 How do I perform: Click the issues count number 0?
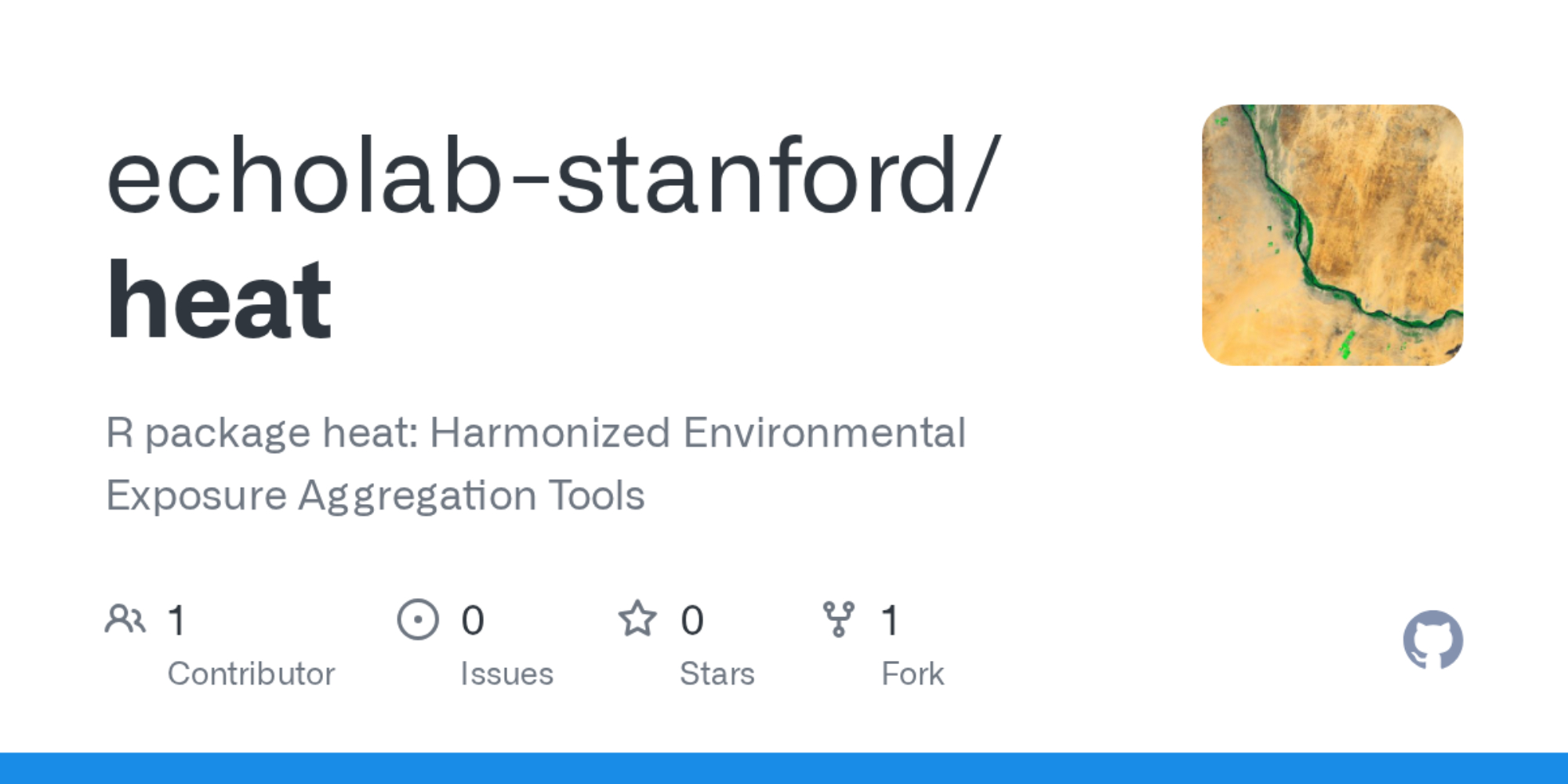[473, 621]
